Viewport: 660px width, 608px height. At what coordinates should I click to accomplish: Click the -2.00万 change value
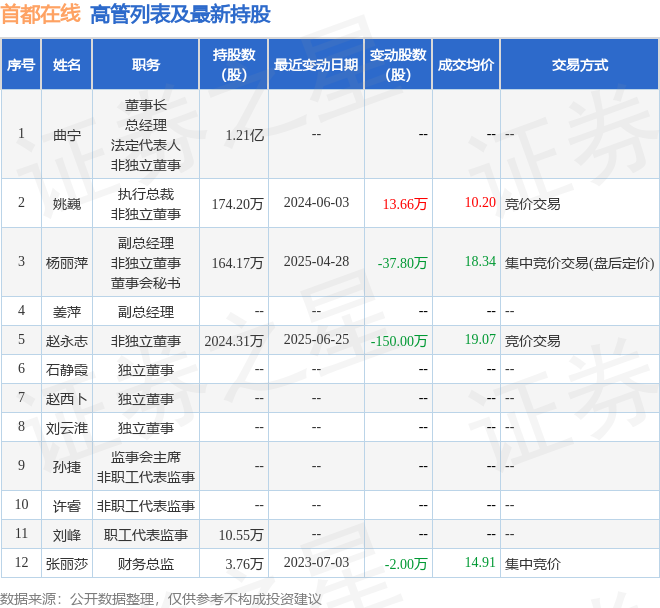point(406,564)
